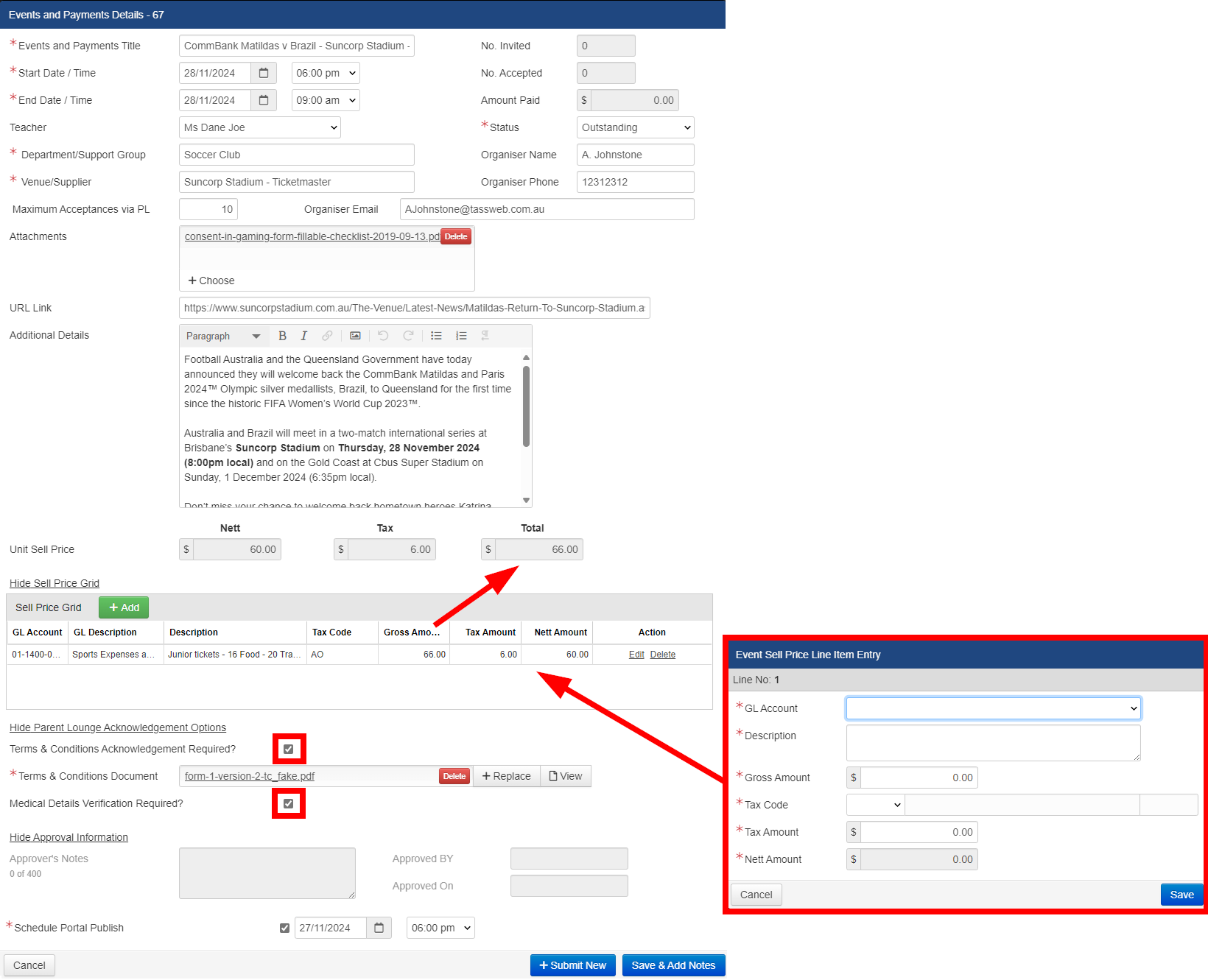Image resolution: width=1208 pixels, height=980 pixels.
Task: Insert an image in Additional Details editor
Action: pos(355,336)
